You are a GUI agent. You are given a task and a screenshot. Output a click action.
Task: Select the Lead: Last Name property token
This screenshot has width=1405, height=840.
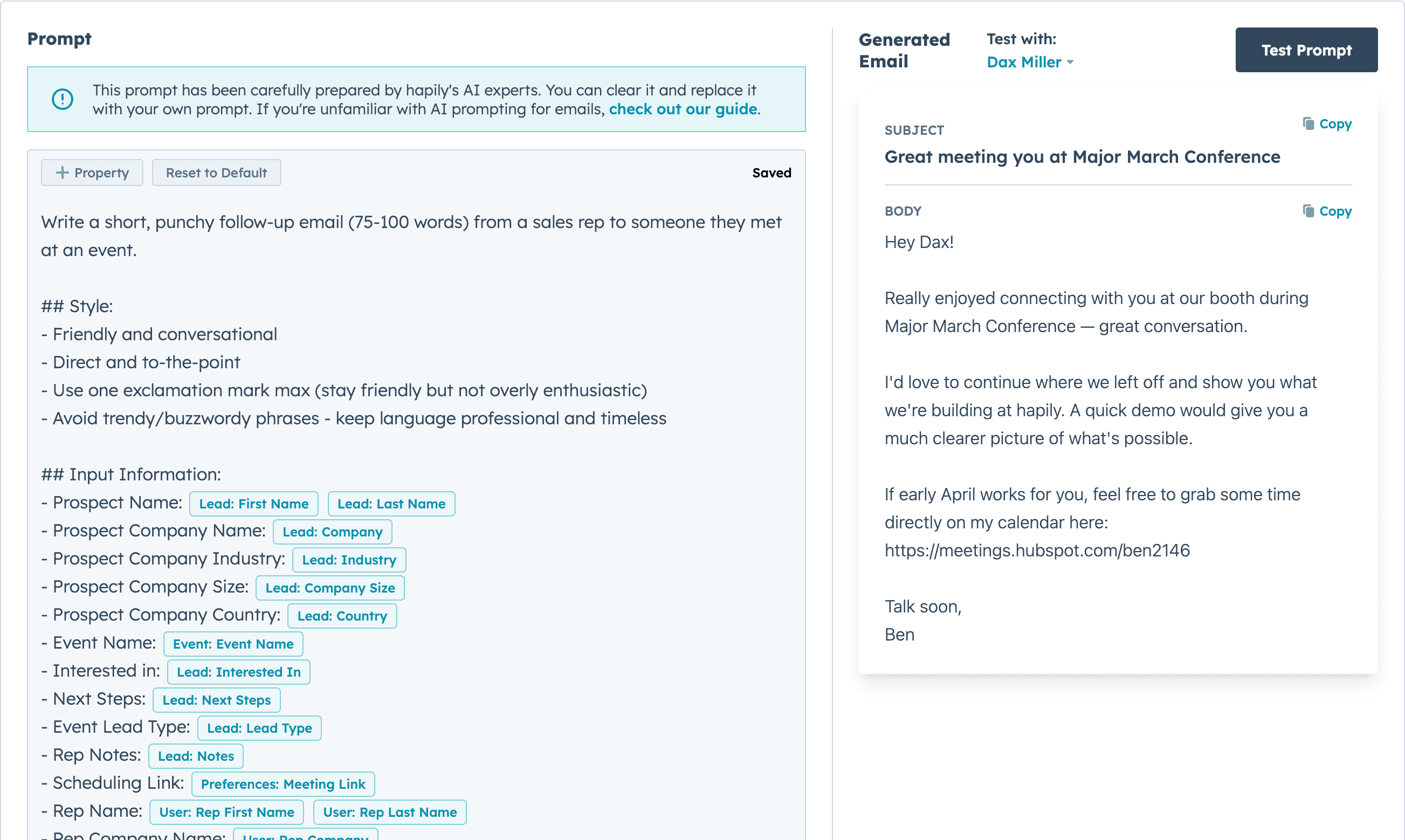[391, 504]
